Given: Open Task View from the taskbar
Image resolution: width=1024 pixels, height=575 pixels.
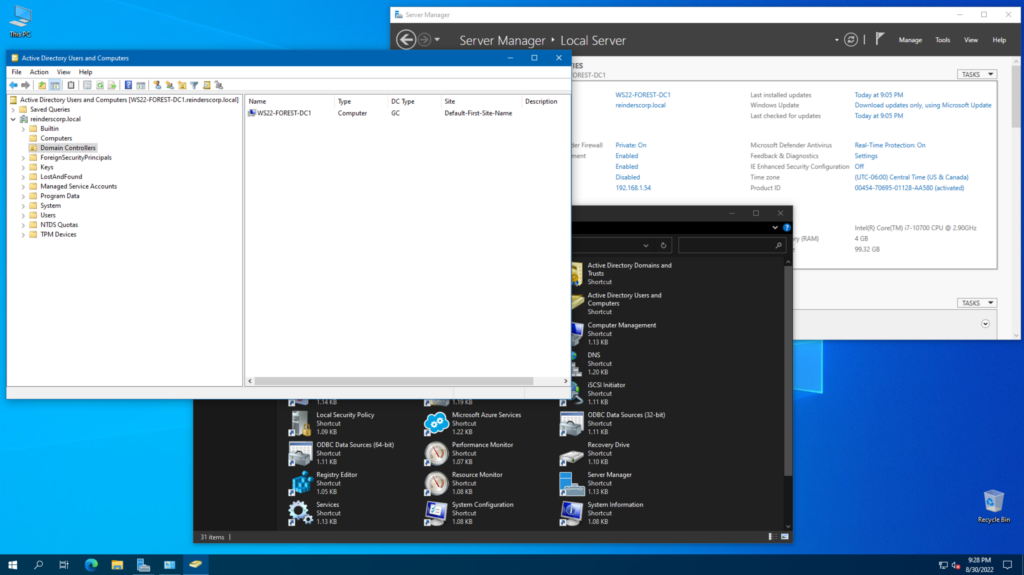Looking at the screenshot, I should [x=64, y=565].
